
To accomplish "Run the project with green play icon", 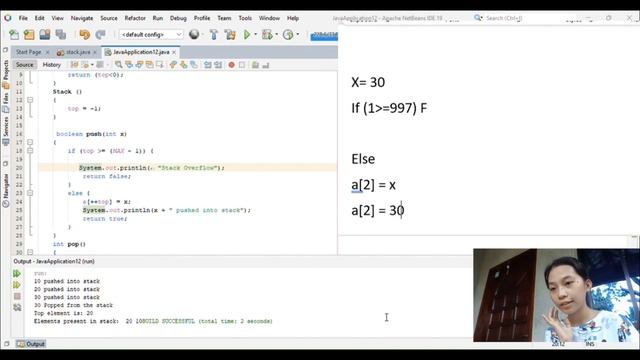I will (247, 35).
